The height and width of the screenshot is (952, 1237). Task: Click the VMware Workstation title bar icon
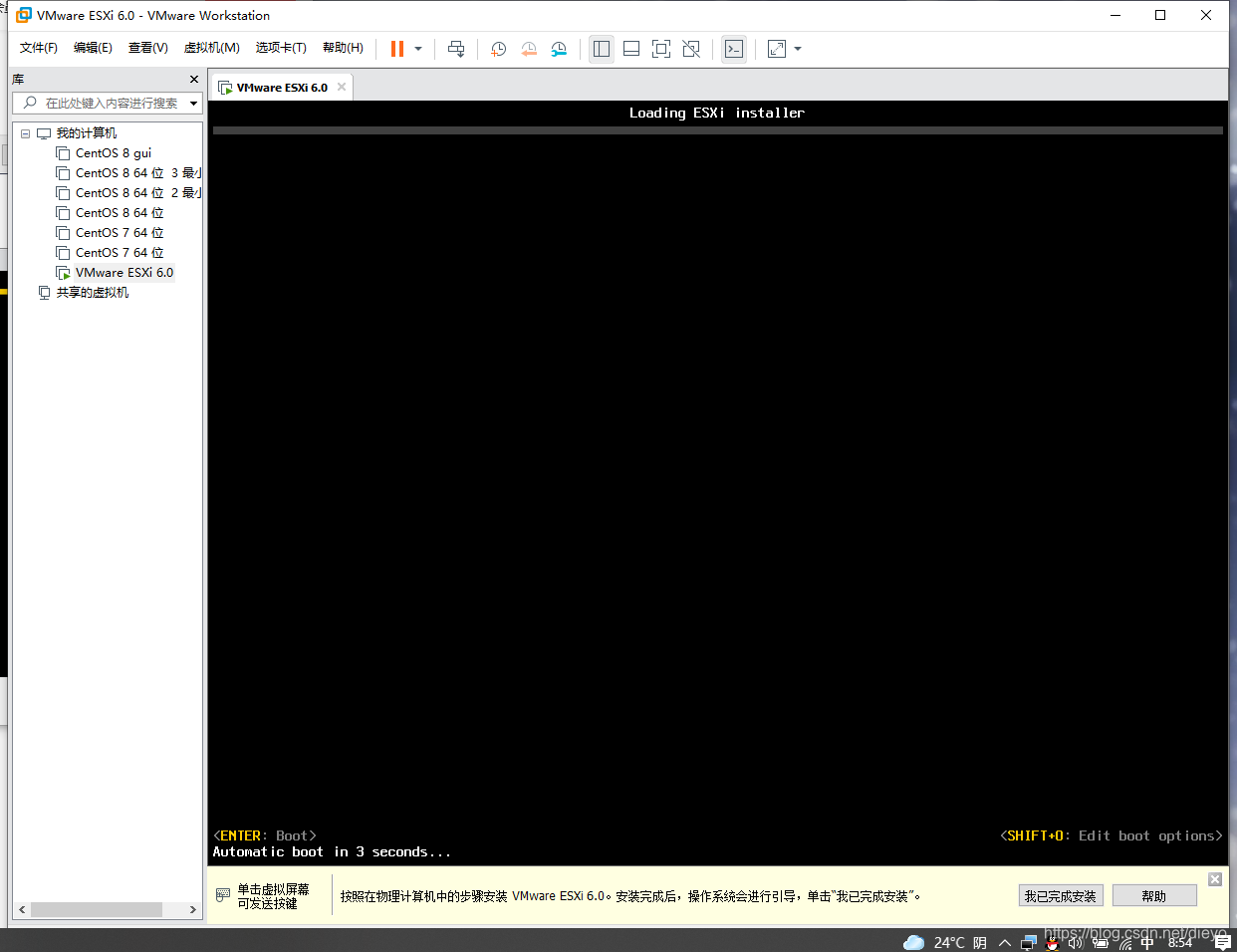pyautogui.click(x=24, y=15)
